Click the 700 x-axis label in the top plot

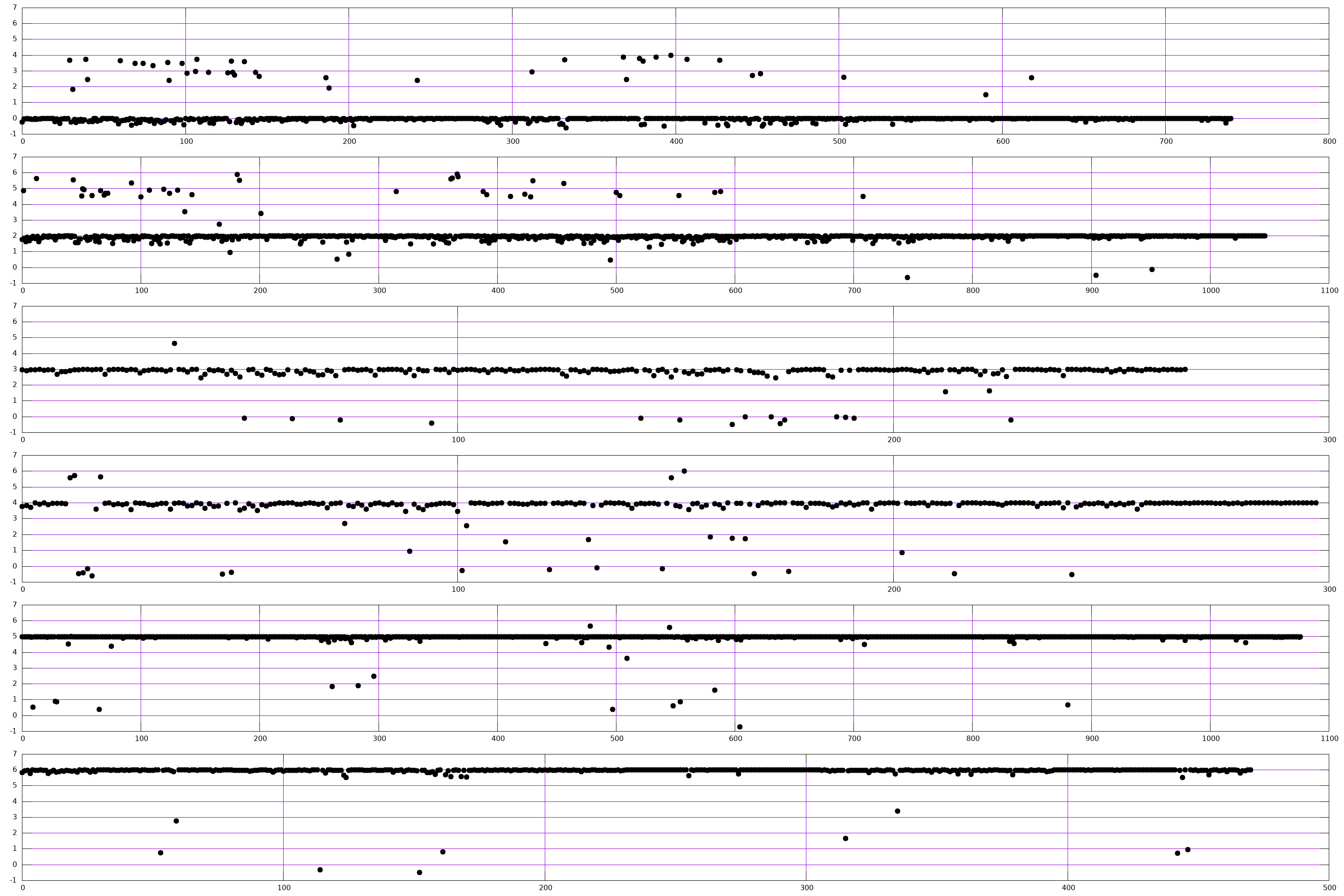point(1166,141)
